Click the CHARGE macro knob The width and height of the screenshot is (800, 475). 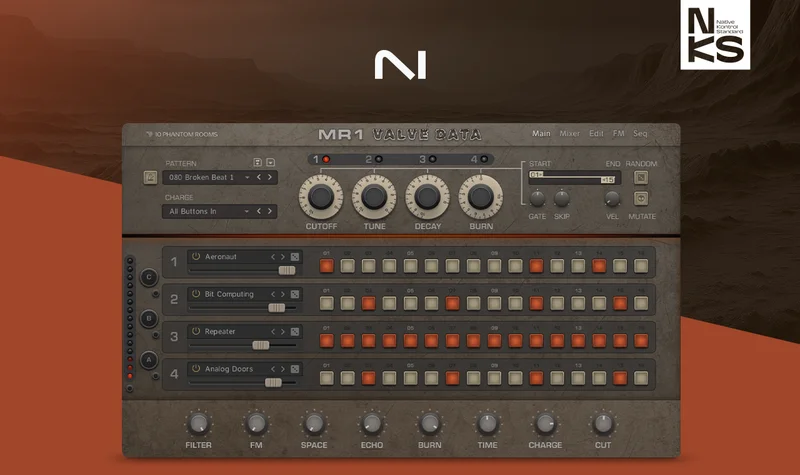coord(545,423)
